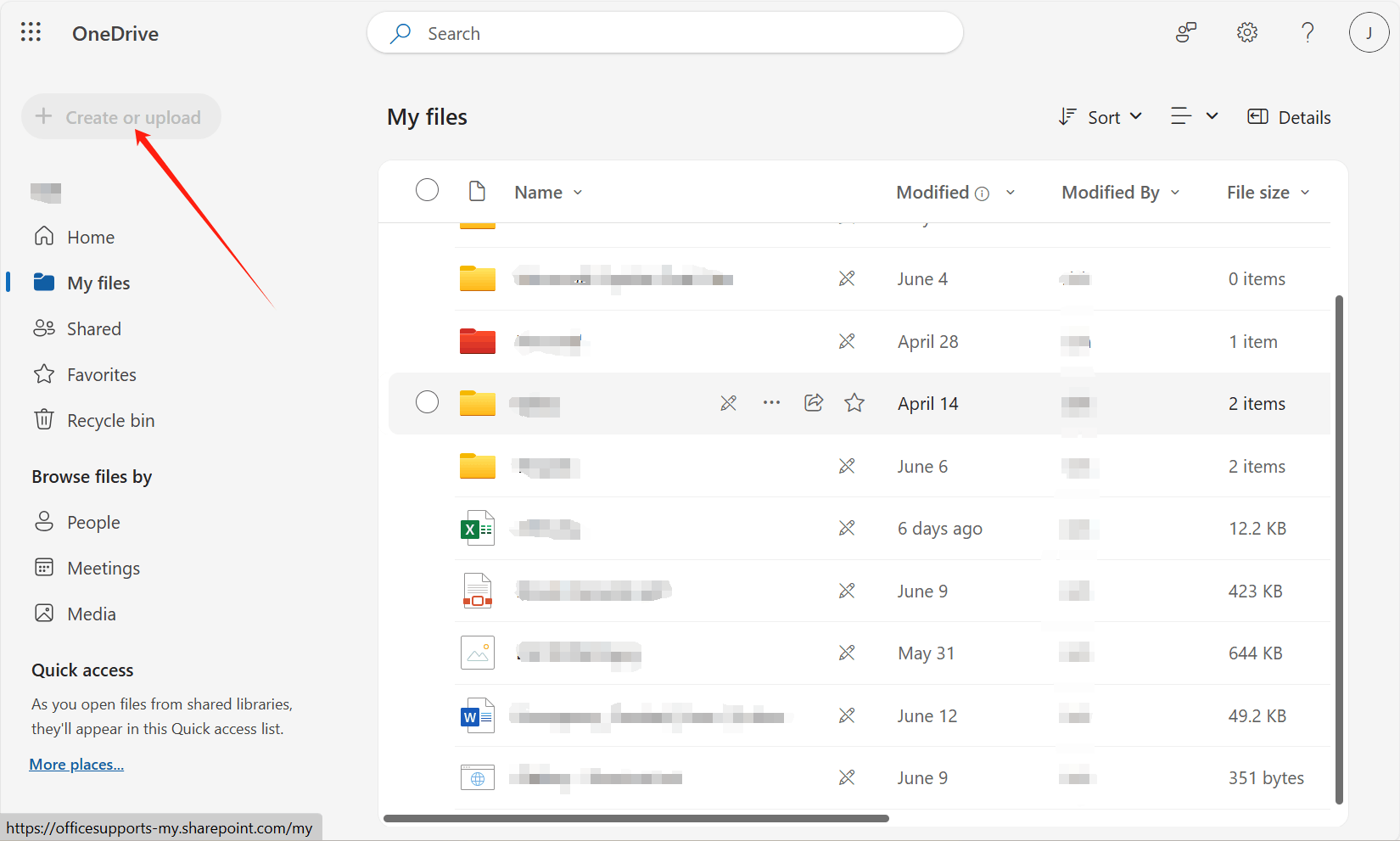Open the web link file icon of 351 bytes
1400x841 pixels.
478,778
